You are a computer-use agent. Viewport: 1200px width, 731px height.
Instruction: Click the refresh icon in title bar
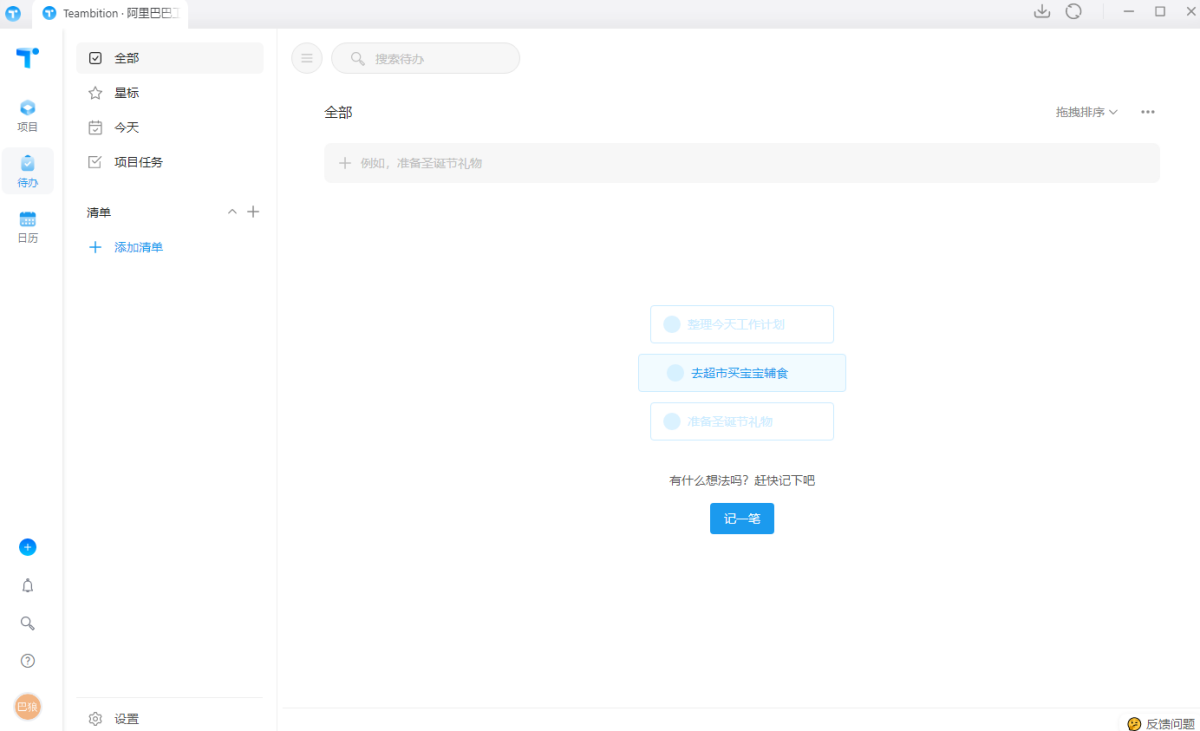(x=1074, y=12)
